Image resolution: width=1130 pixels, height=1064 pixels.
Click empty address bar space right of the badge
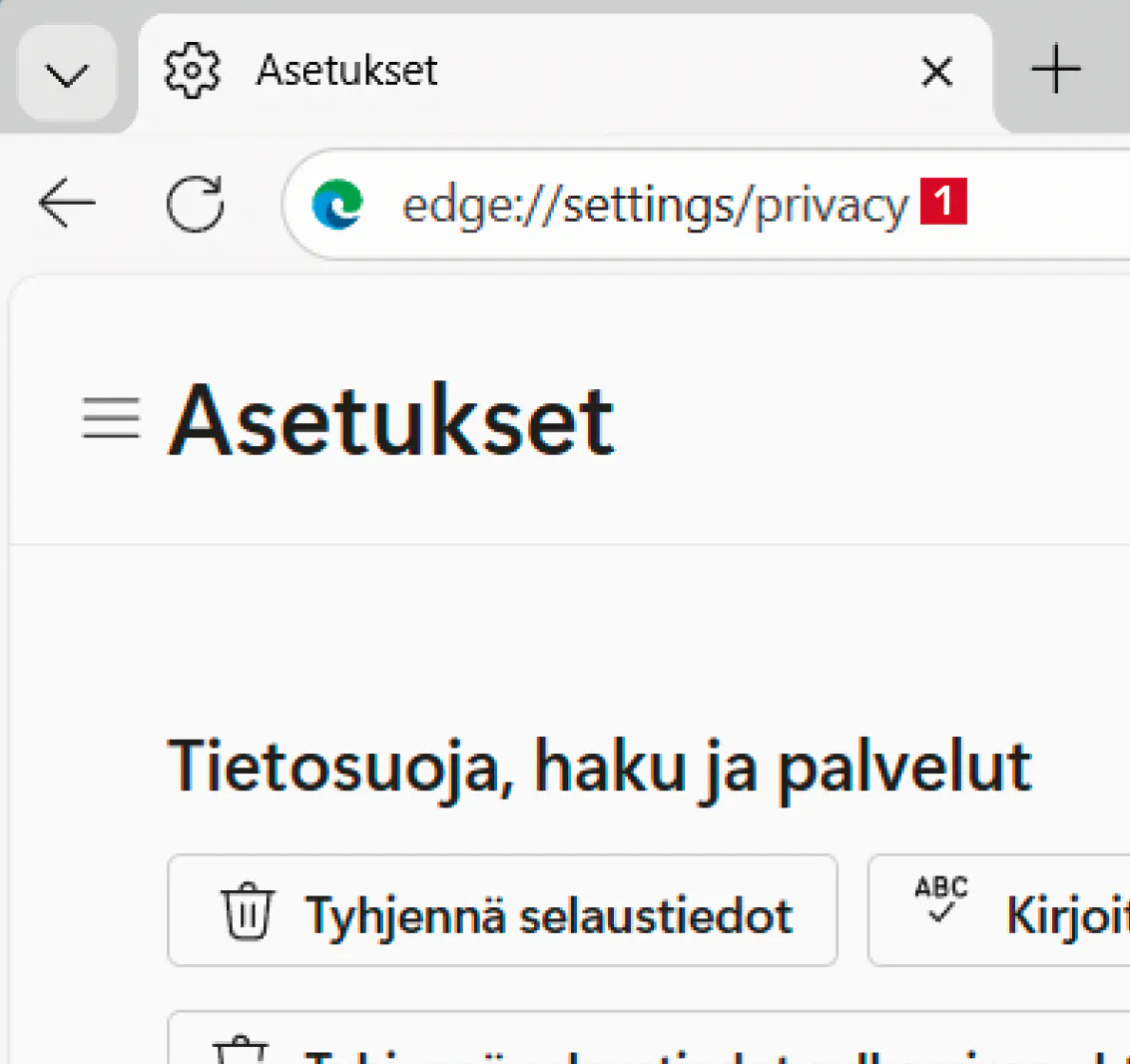pos(1048,205)
